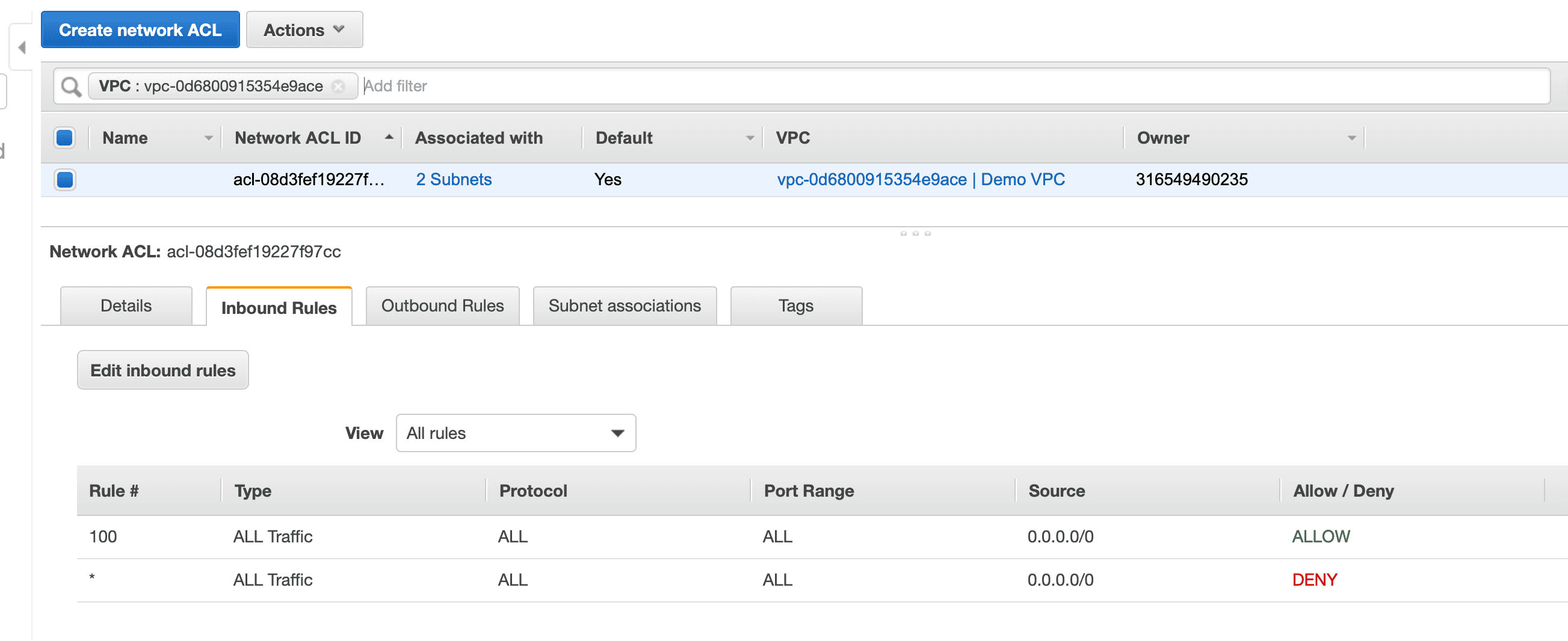The image size is (1568, 641).
Task: Click Create network ACL button
Action: pyautogui.click(x=140, y=30)
